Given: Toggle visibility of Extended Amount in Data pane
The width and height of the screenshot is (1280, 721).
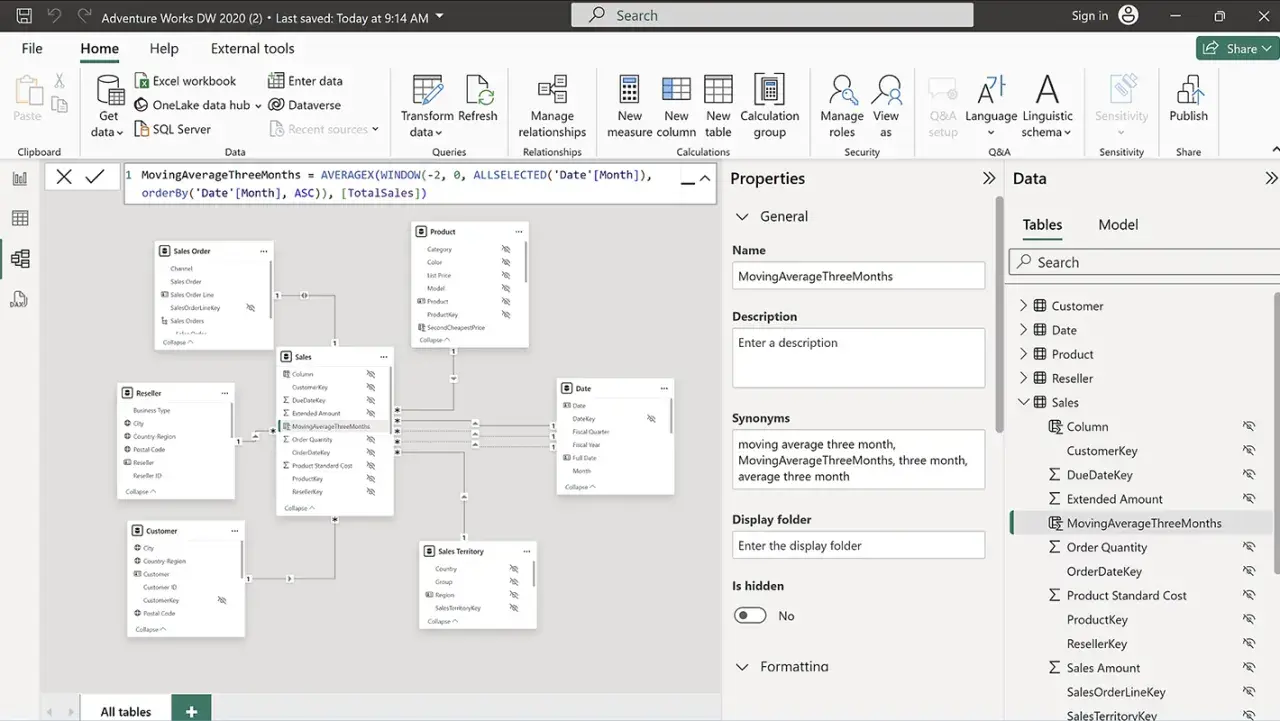Looking at the screenshot, I should click(1248, 499).
